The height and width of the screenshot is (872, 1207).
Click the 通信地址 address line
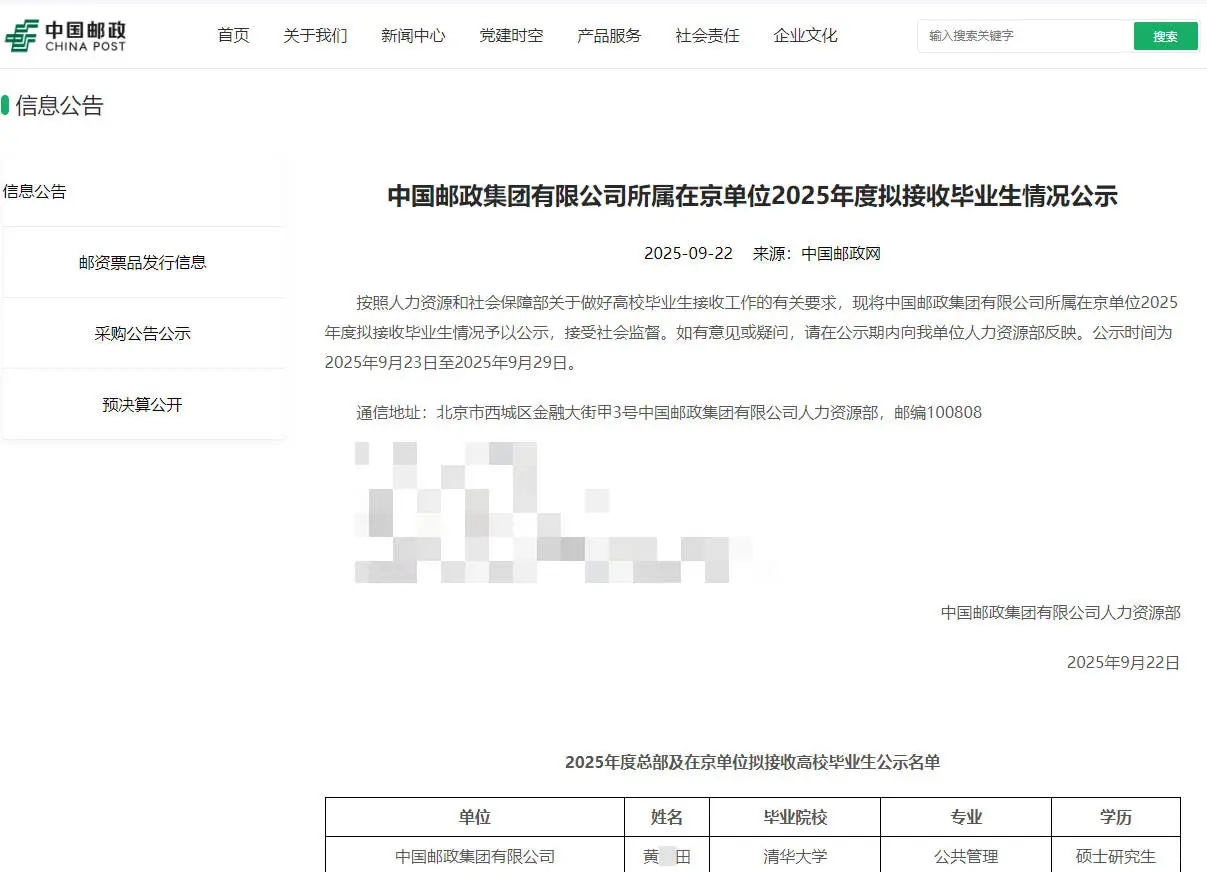(669, 412)
